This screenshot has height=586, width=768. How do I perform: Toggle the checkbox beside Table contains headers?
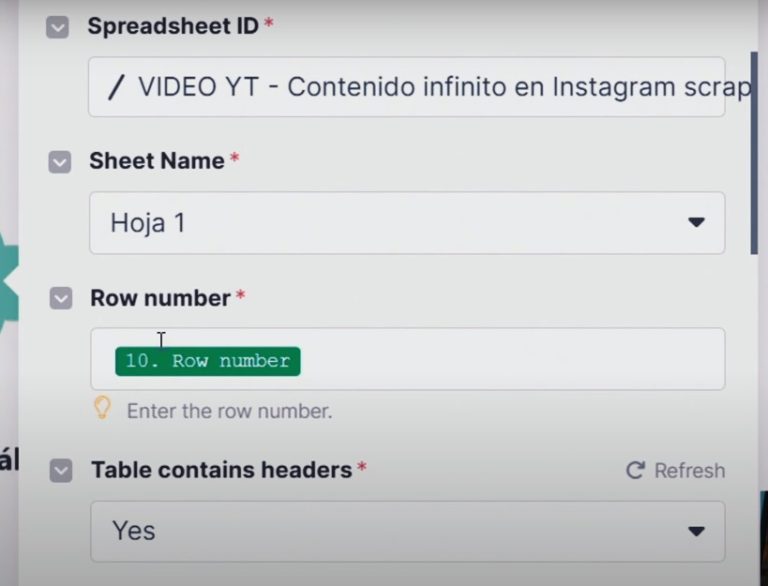62,470
